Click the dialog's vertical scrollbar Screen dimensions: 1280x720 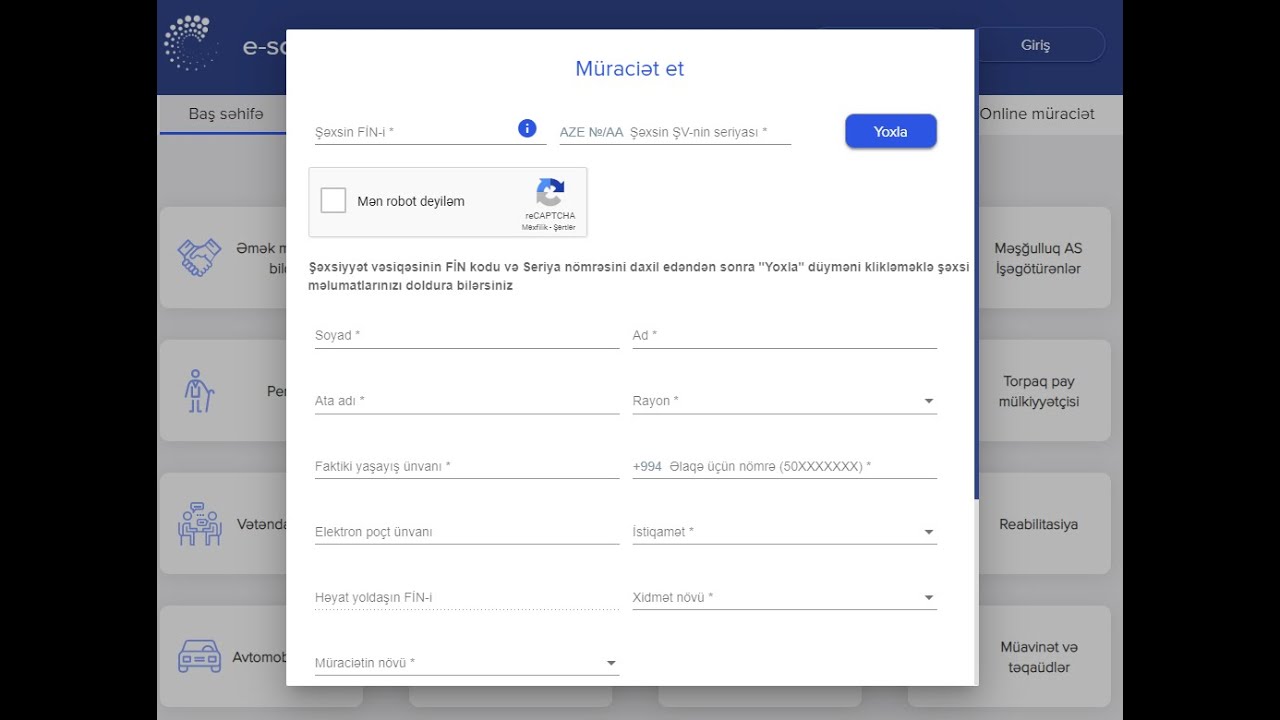pyautogui.click(x=976, y=265)
